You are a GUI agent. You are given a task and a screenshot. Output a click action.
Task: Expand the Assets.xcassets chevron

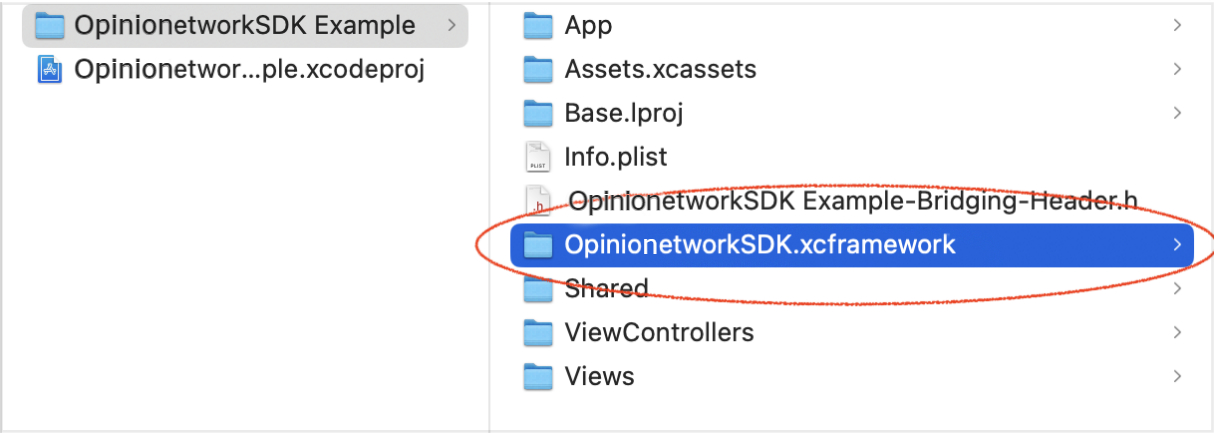[1178, 70]
